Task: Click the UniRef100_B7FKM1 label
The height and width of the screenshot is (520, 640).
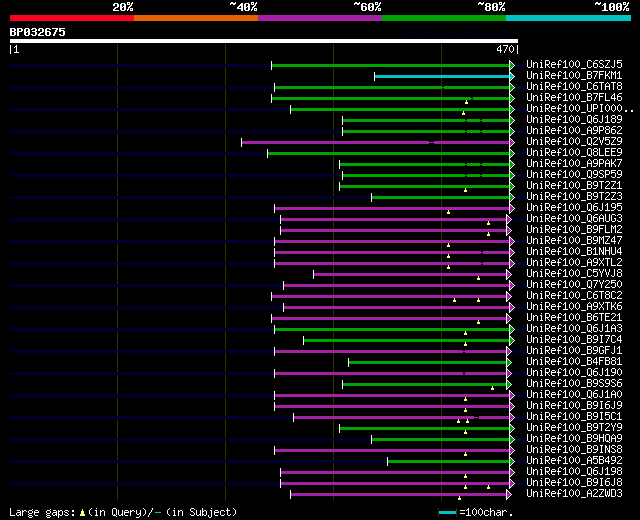Action: click(x=574, y=76)
